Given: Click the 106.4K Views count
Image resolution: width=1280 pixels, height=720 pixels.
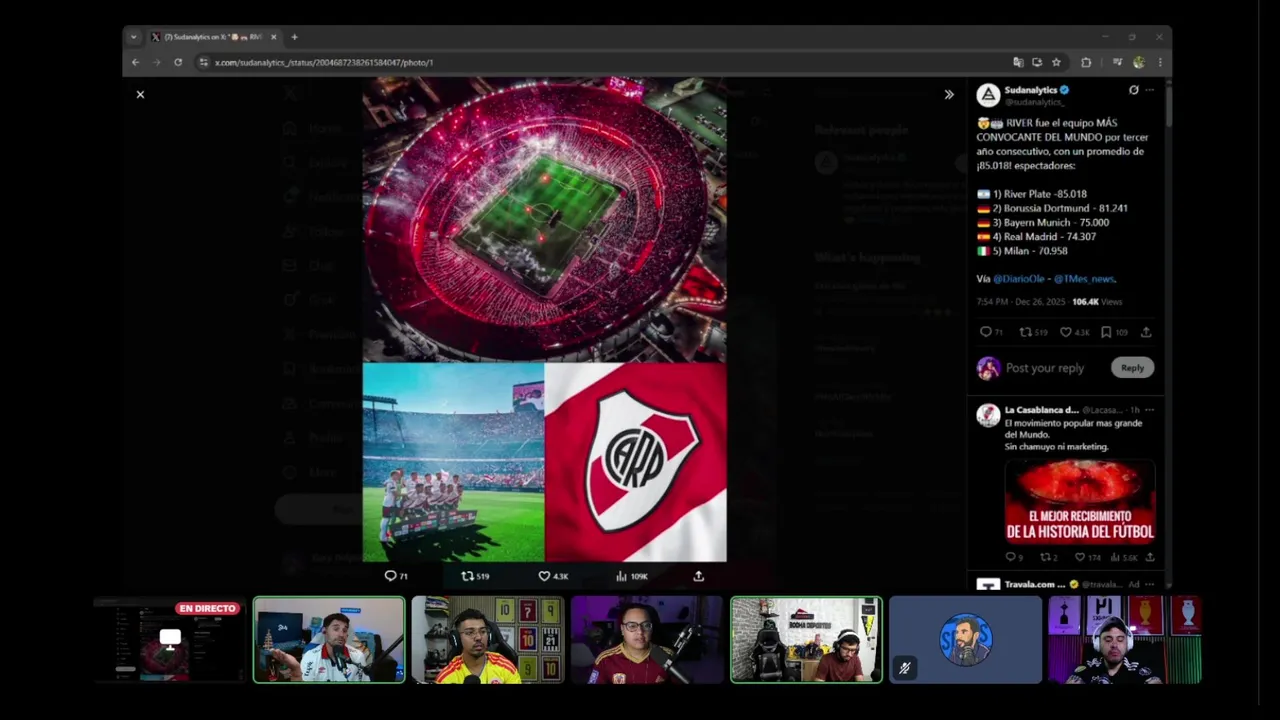Looking at the screenshot, I should pos(1097,302).
